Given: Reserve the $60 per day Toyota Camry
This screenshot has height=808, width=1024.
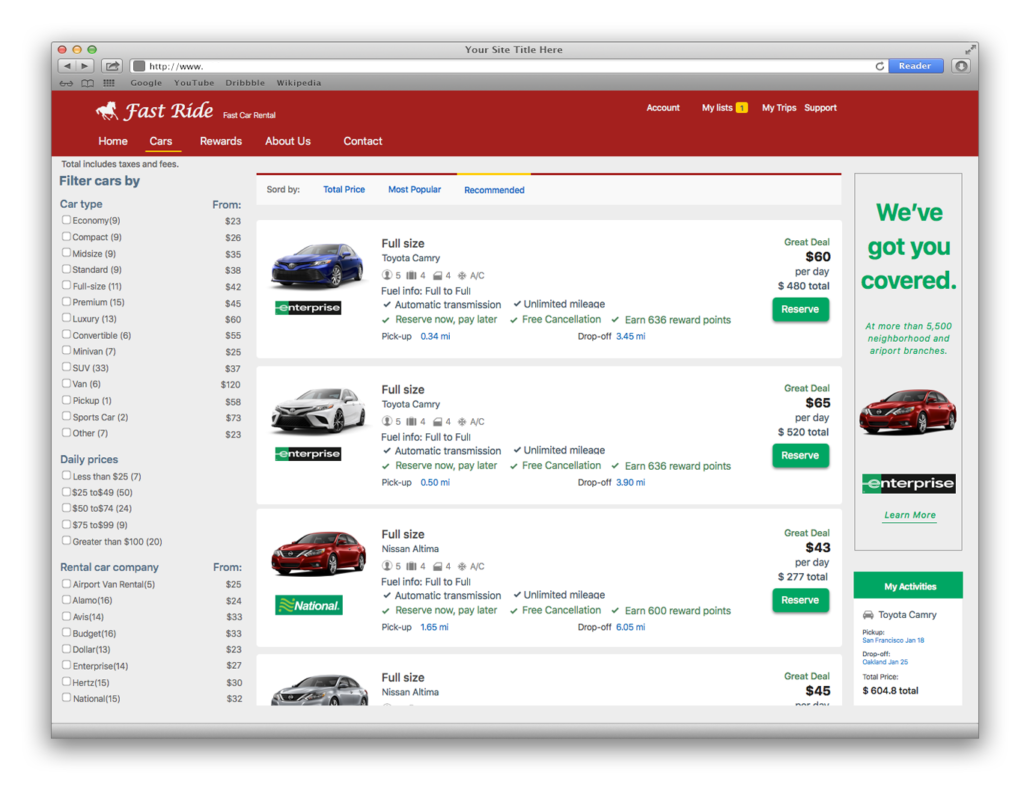Looking at the screenshot, I should 800,309.
